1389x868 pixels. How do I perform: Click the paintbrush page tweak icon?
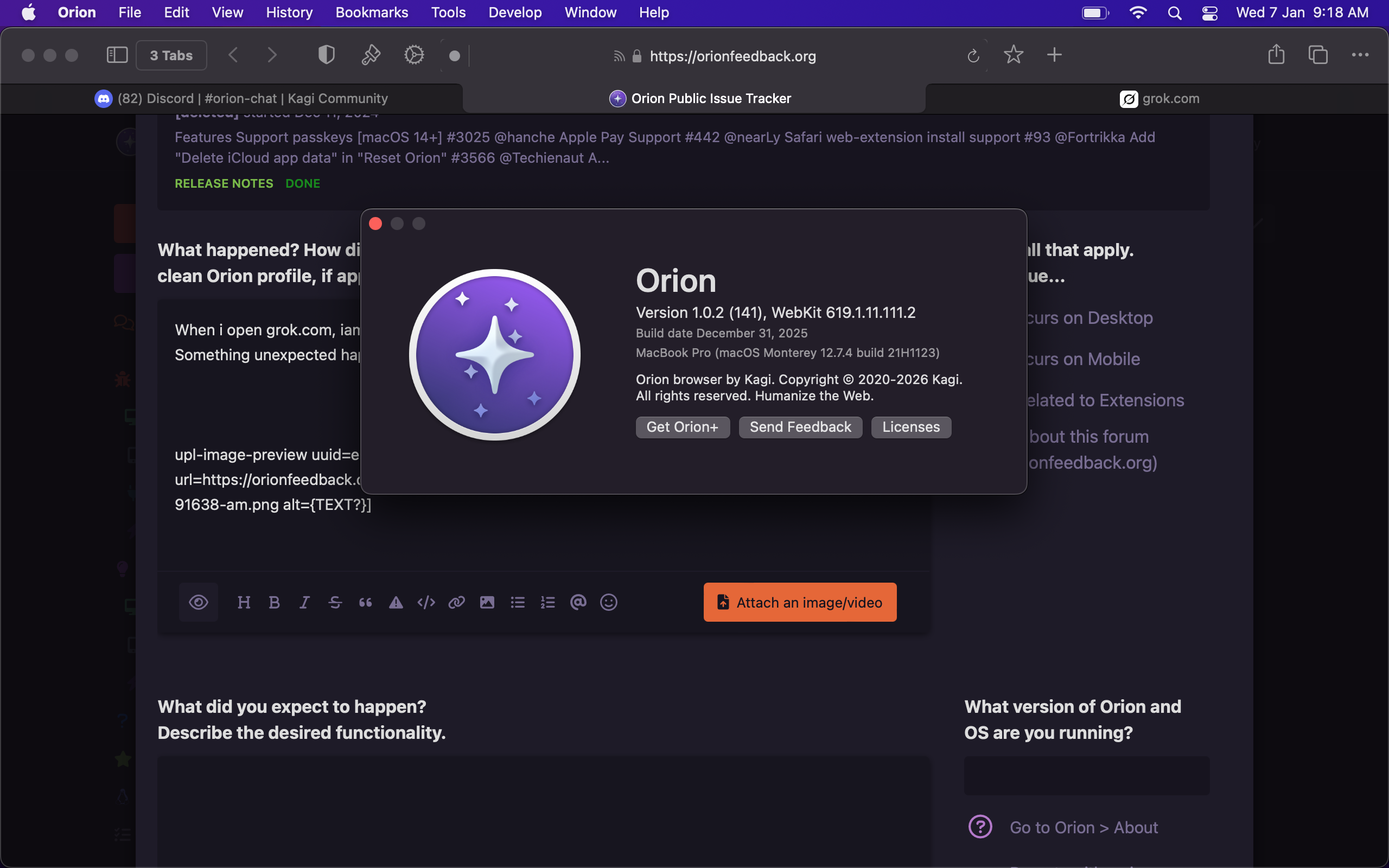(371, 55)
